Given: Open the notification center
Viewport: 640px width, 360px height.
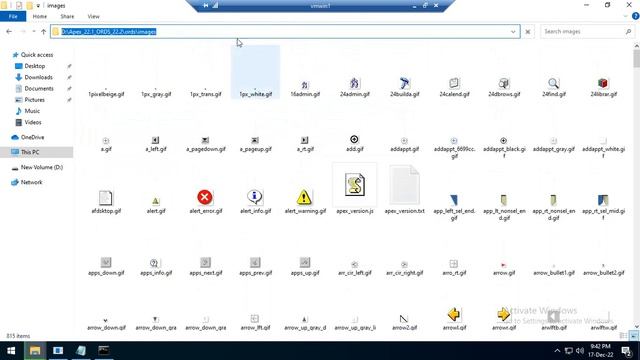Looking at the screenshot, I should [x=627, y=351].
